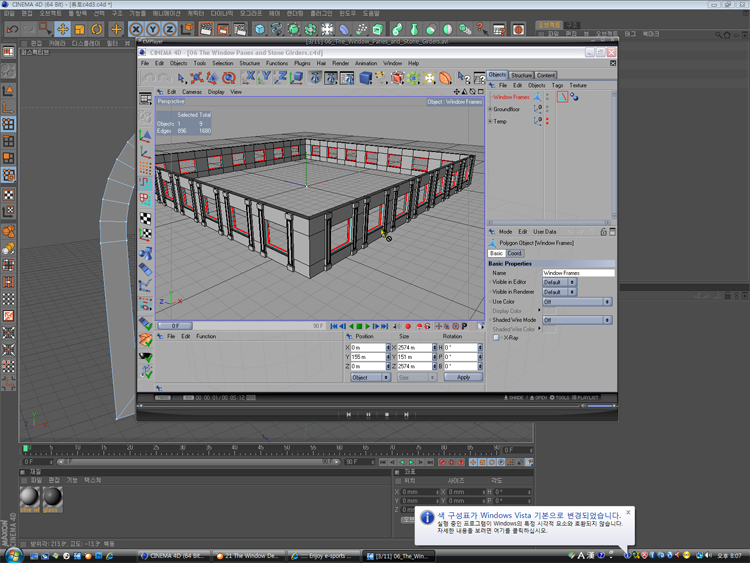Open the Live Selection tool in main toolbar
The image size is (750, 563).
45,29
